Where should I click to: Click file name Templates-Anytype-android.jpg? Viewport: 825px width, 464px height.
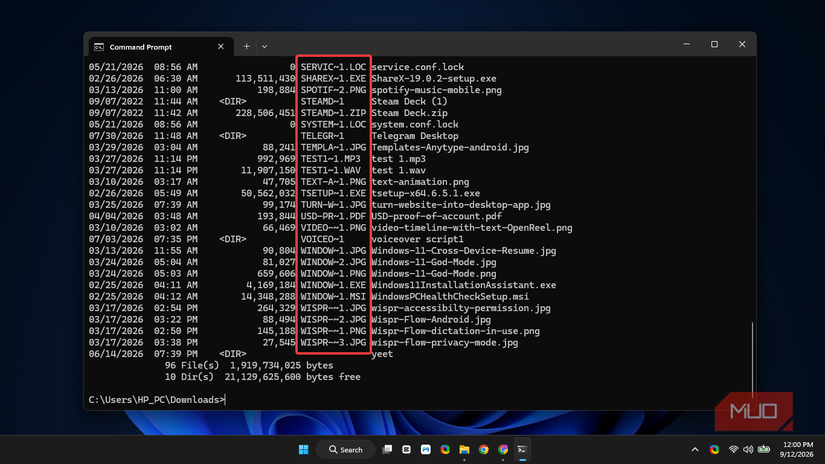450,147
